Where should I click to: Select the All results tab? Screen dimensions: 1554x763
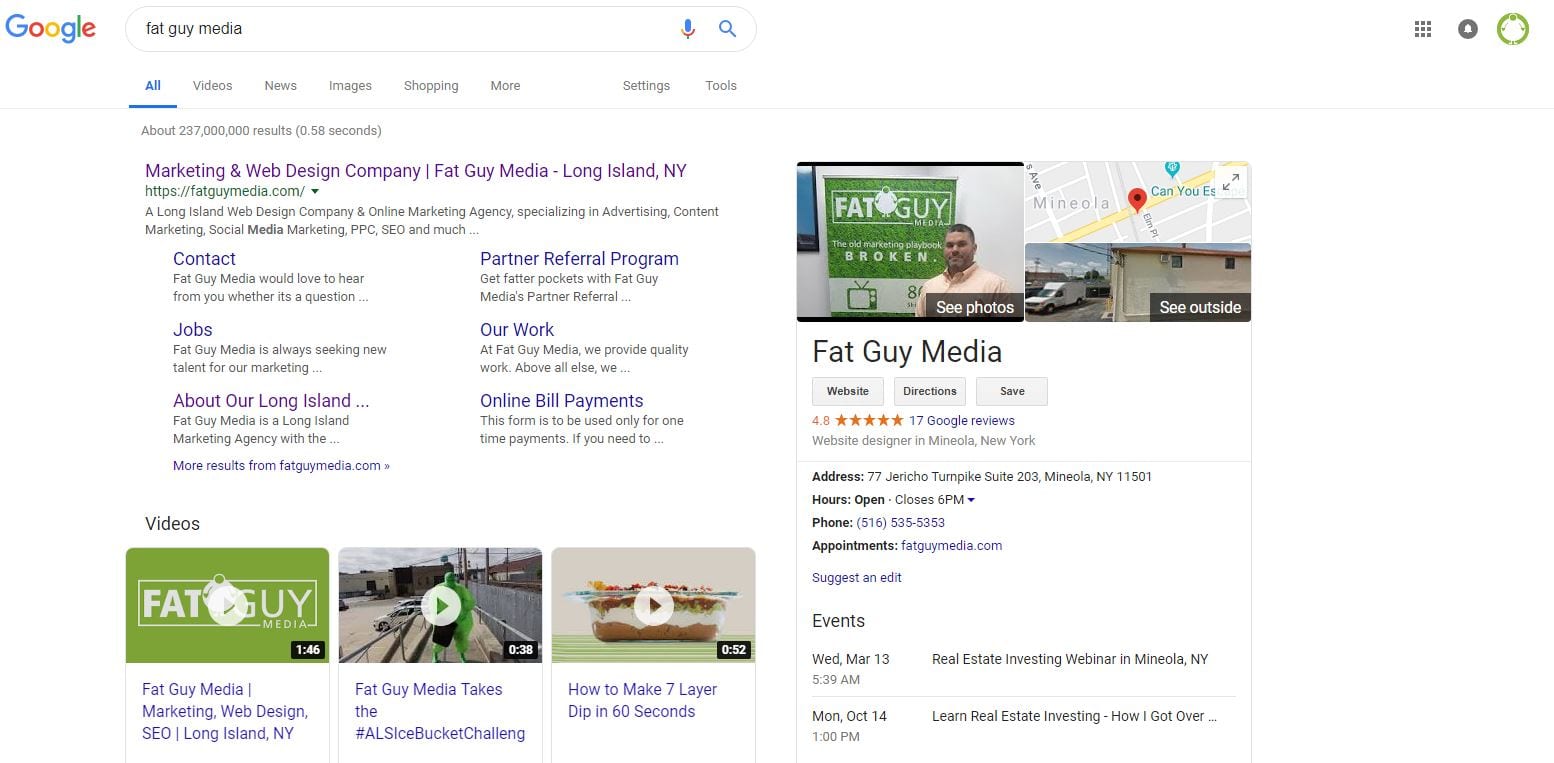(153, 86)
